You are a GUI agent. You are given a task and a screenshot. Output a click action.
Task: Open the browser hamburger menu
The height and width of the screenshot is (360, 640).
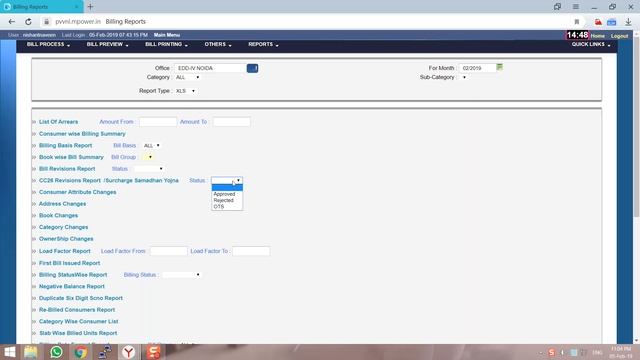tap(576, 7)
